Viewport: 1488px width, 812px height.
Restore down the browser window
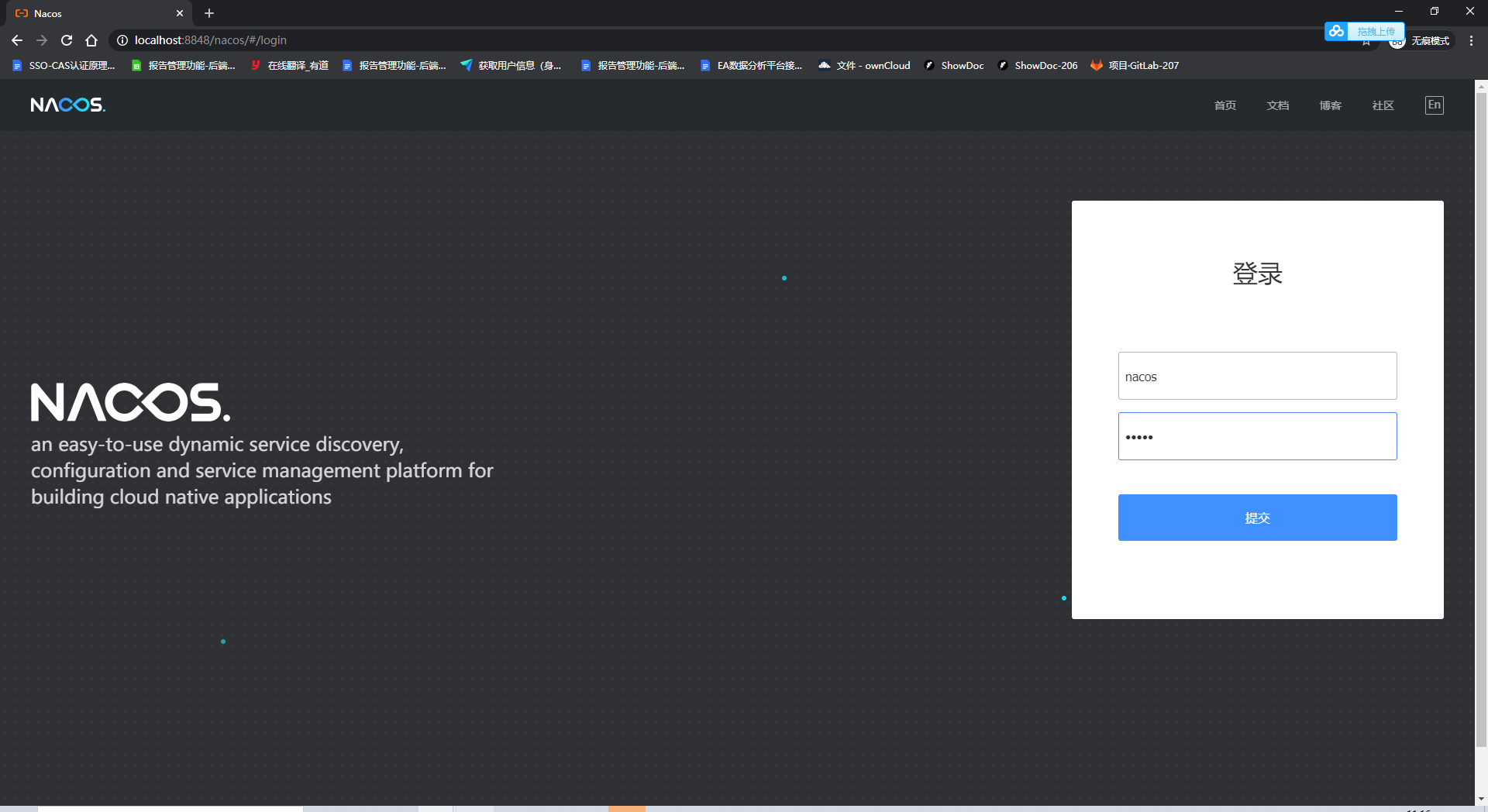1435,11
